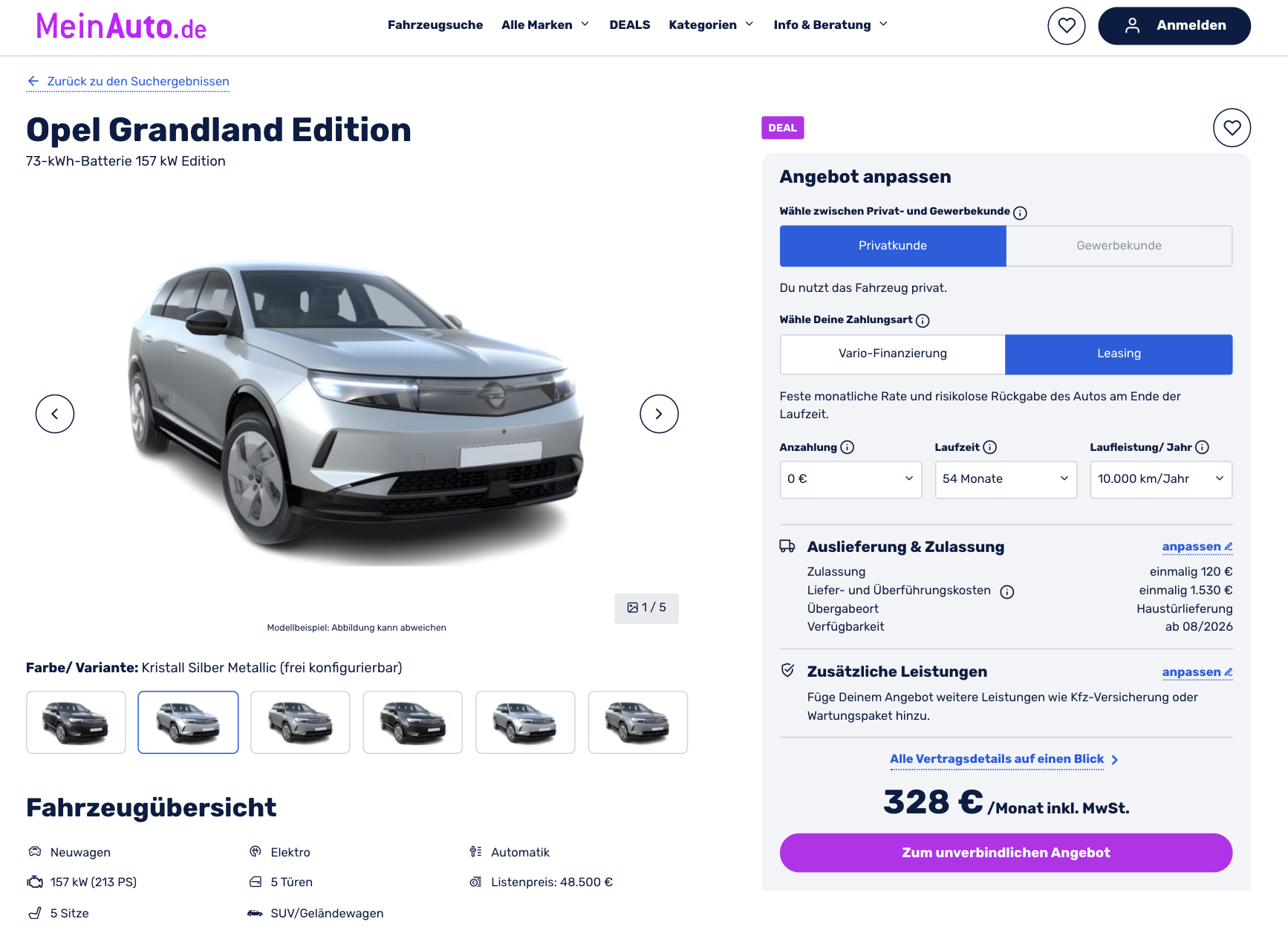
Task: Click Zum unverbindlichen Angebot button
Action: 1006,853
